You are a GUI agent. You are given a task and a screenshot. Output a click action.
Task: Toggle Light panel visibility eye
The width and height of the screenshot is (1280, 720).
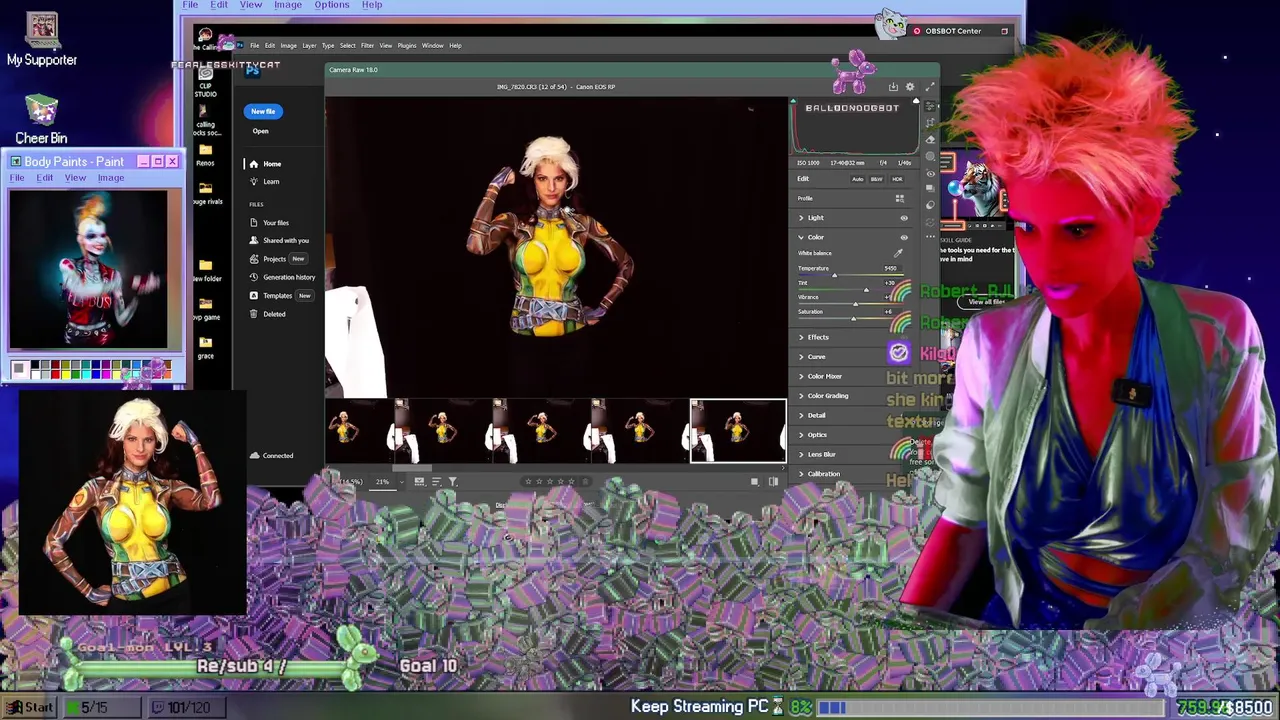[904, 218]
